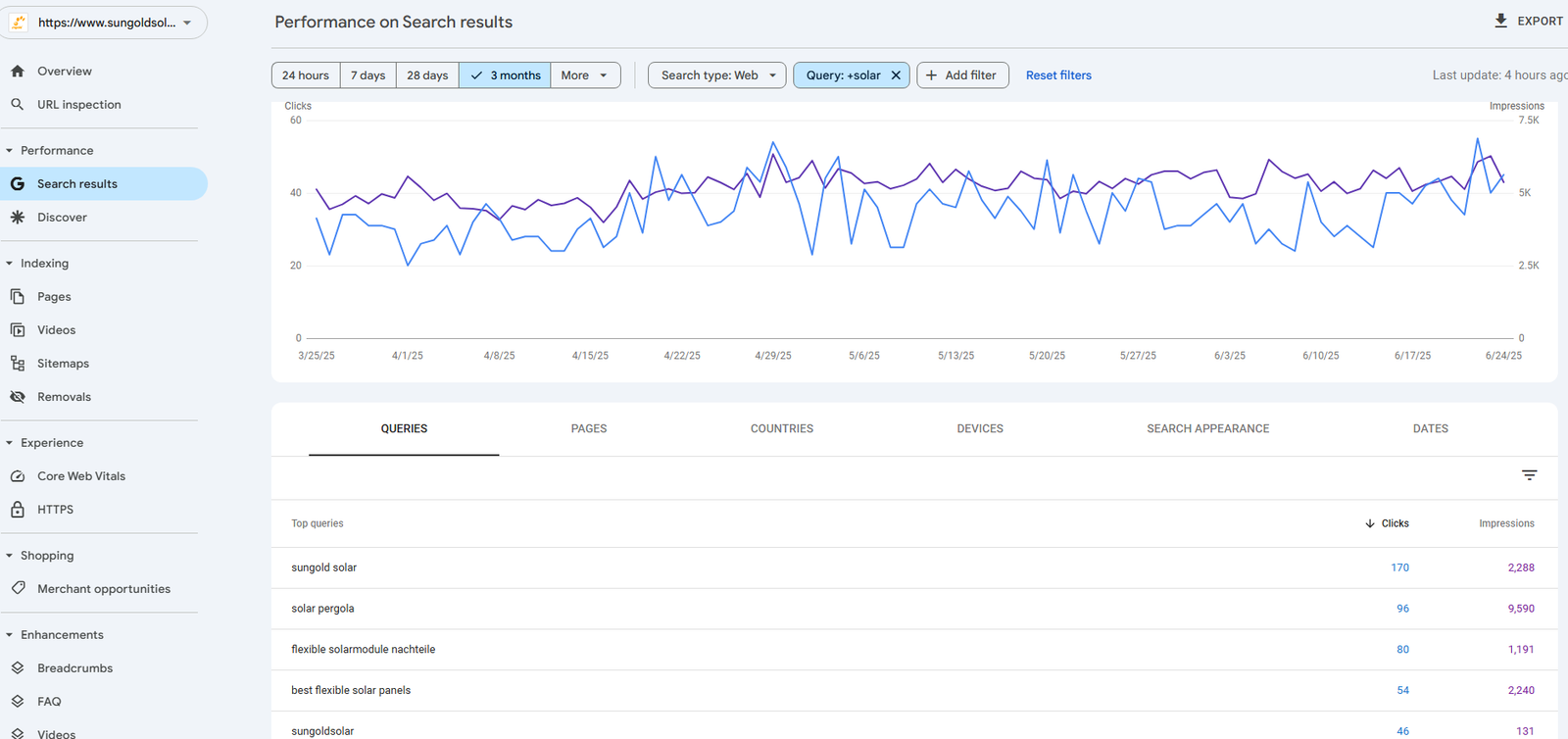Open the Search type: Web dropdown
Viewport: 1568px width, 739px height.
(716, 75)
